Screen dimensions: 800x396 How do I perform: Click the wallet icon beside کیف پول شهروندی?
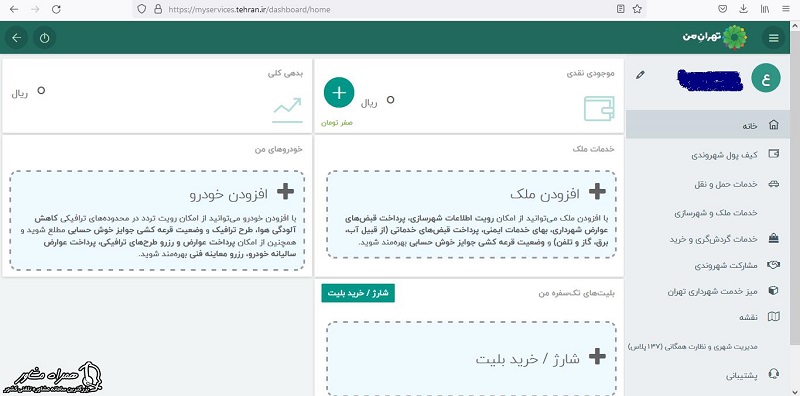coord(773,154)
